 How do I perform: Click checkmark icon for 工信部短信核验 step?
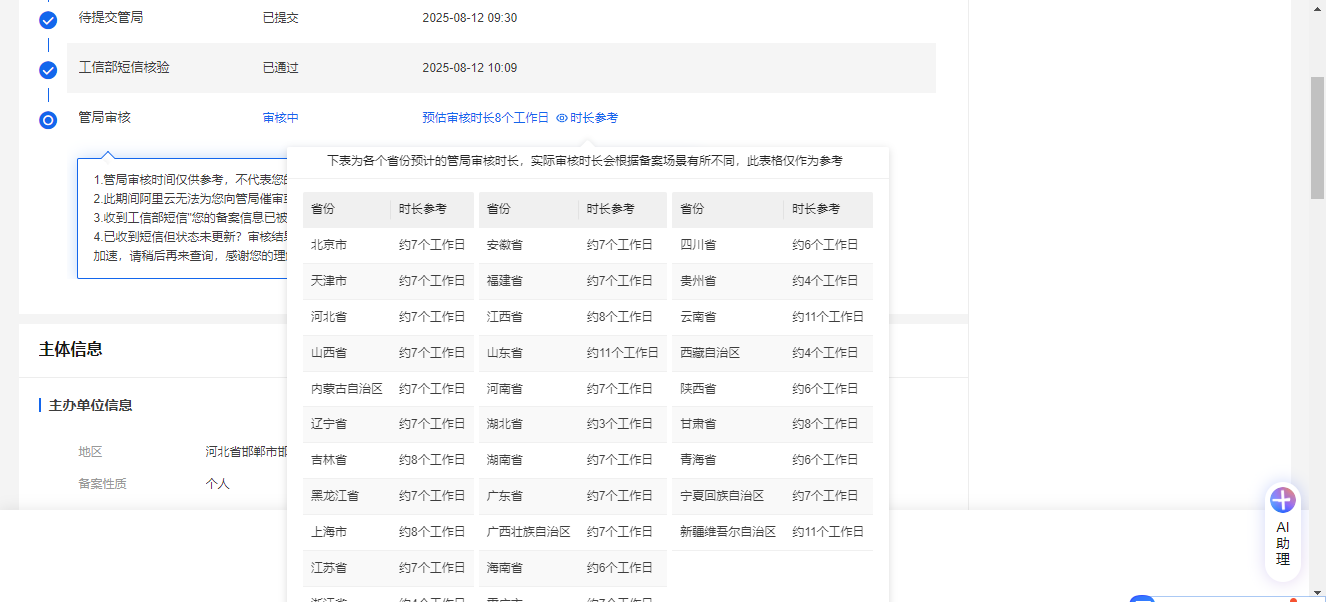click(x=48, y=69)
